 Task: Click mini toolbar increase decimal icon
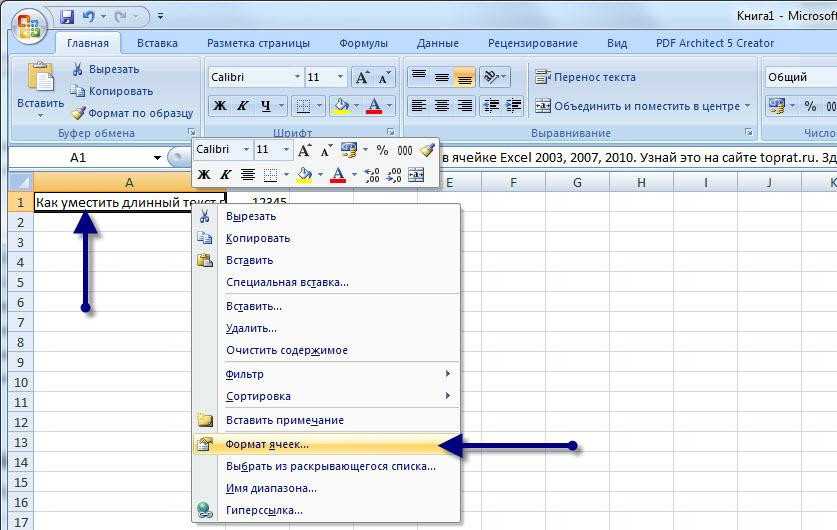[372, 175]
